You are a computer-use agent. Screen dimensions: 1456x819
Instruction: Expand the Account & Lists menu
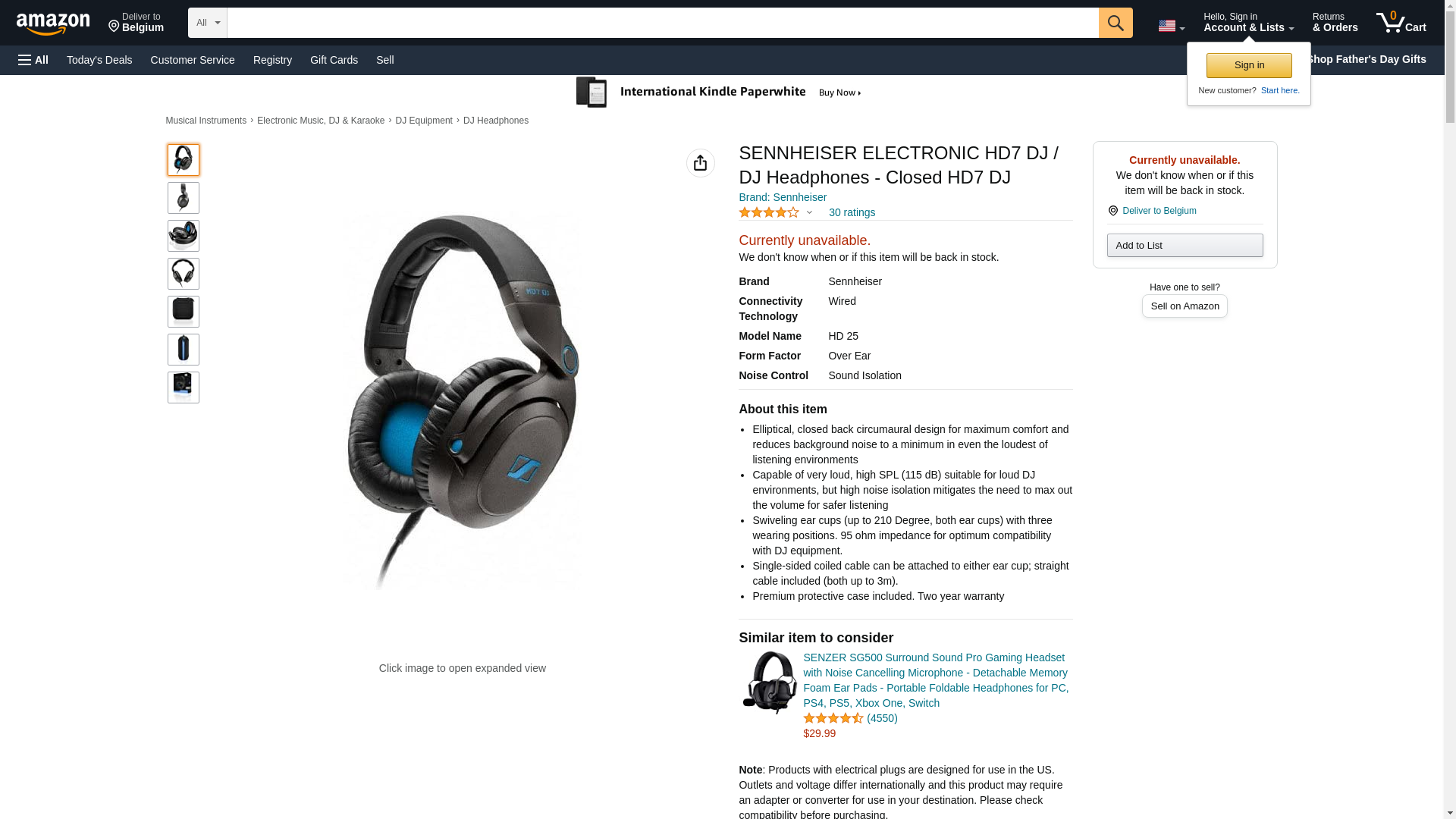point(1248,23)
